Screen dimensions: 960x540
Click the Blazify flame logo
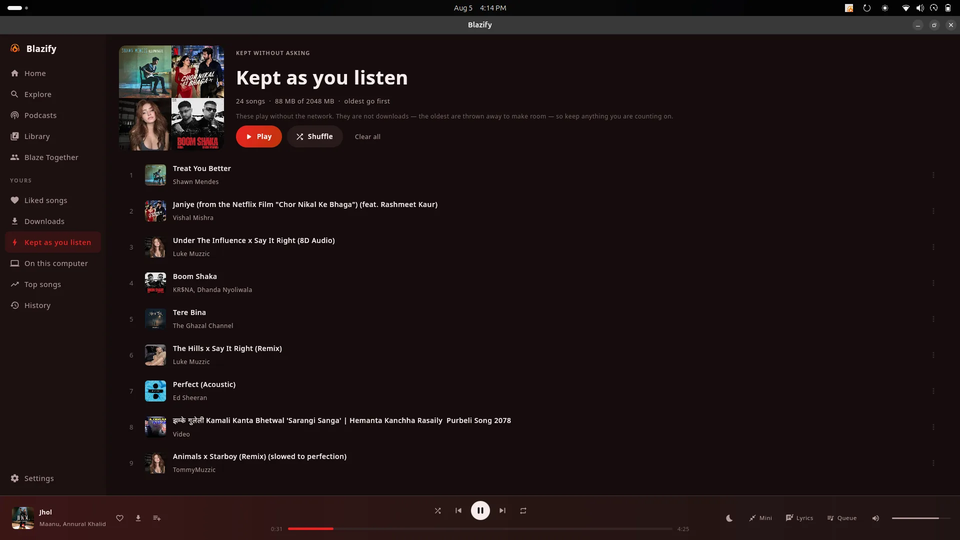pyautogui.click(x=15, y=48)
